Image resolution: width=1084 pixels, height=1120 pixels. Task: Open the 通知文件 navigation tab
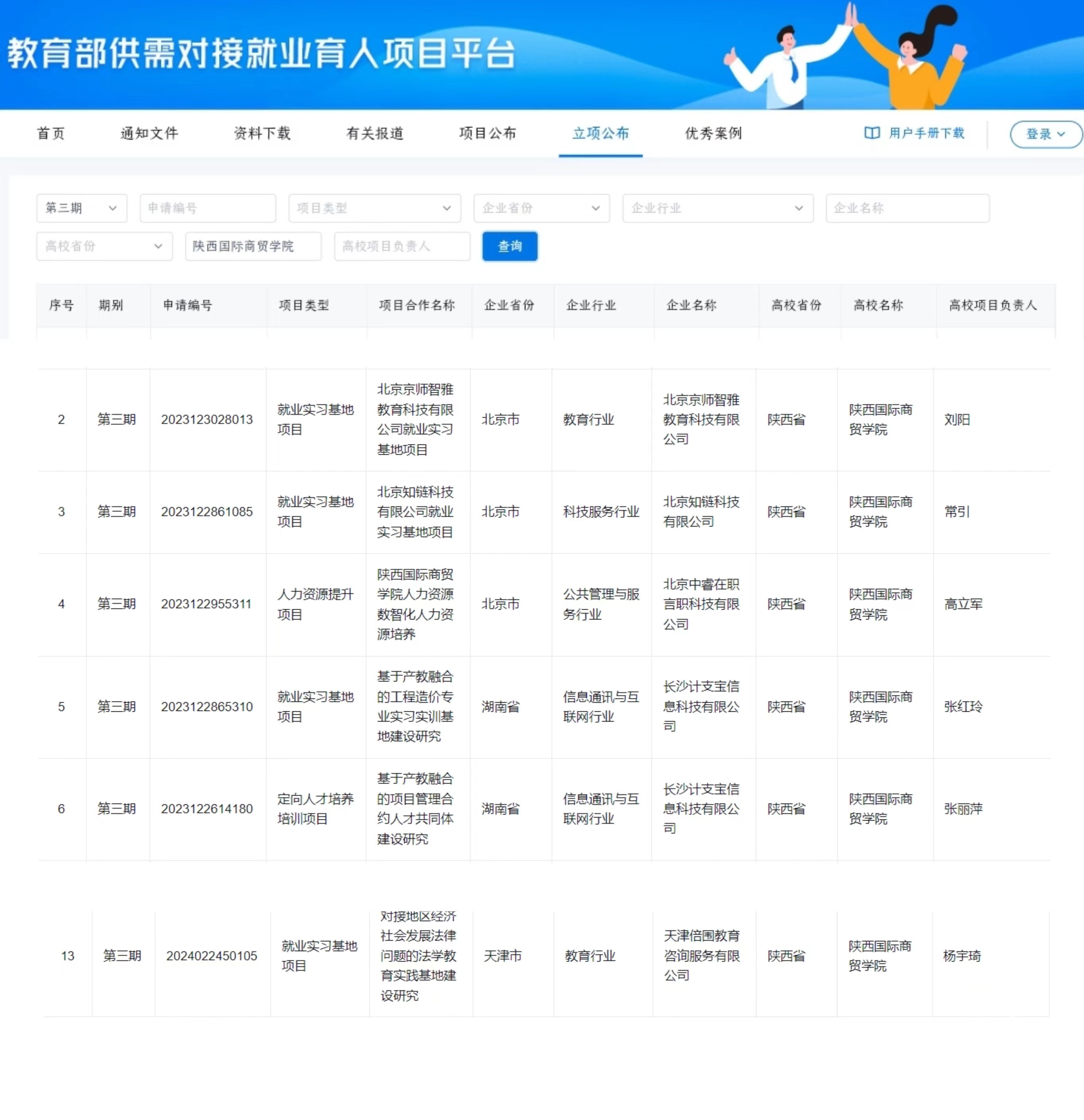pos(150,133)
